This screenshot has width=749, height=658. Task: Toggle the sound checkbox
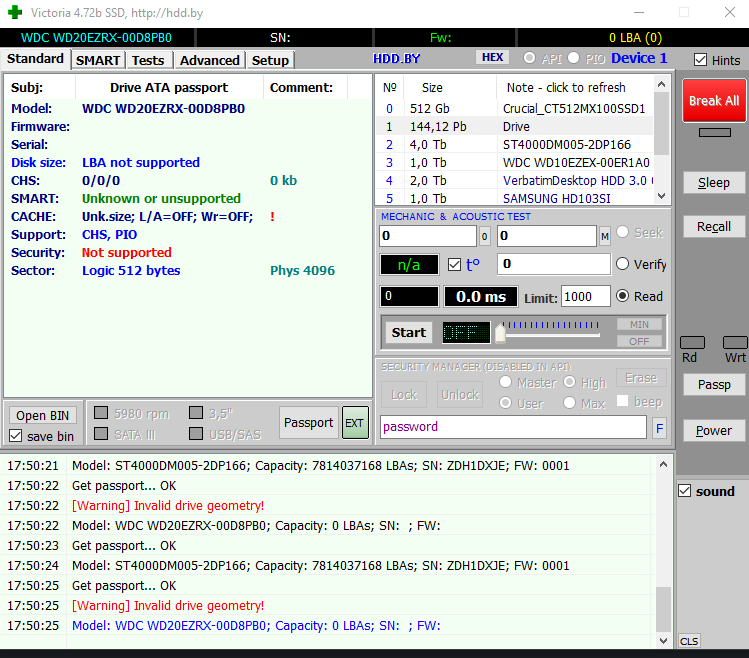click(x=685, y=491)
